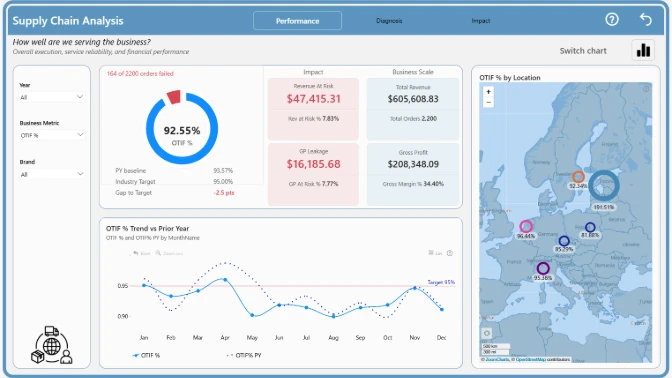The height and width of the screenshot is (378, 672).
Task: Click the April OTIF % data point
Action: pos(225,279)
